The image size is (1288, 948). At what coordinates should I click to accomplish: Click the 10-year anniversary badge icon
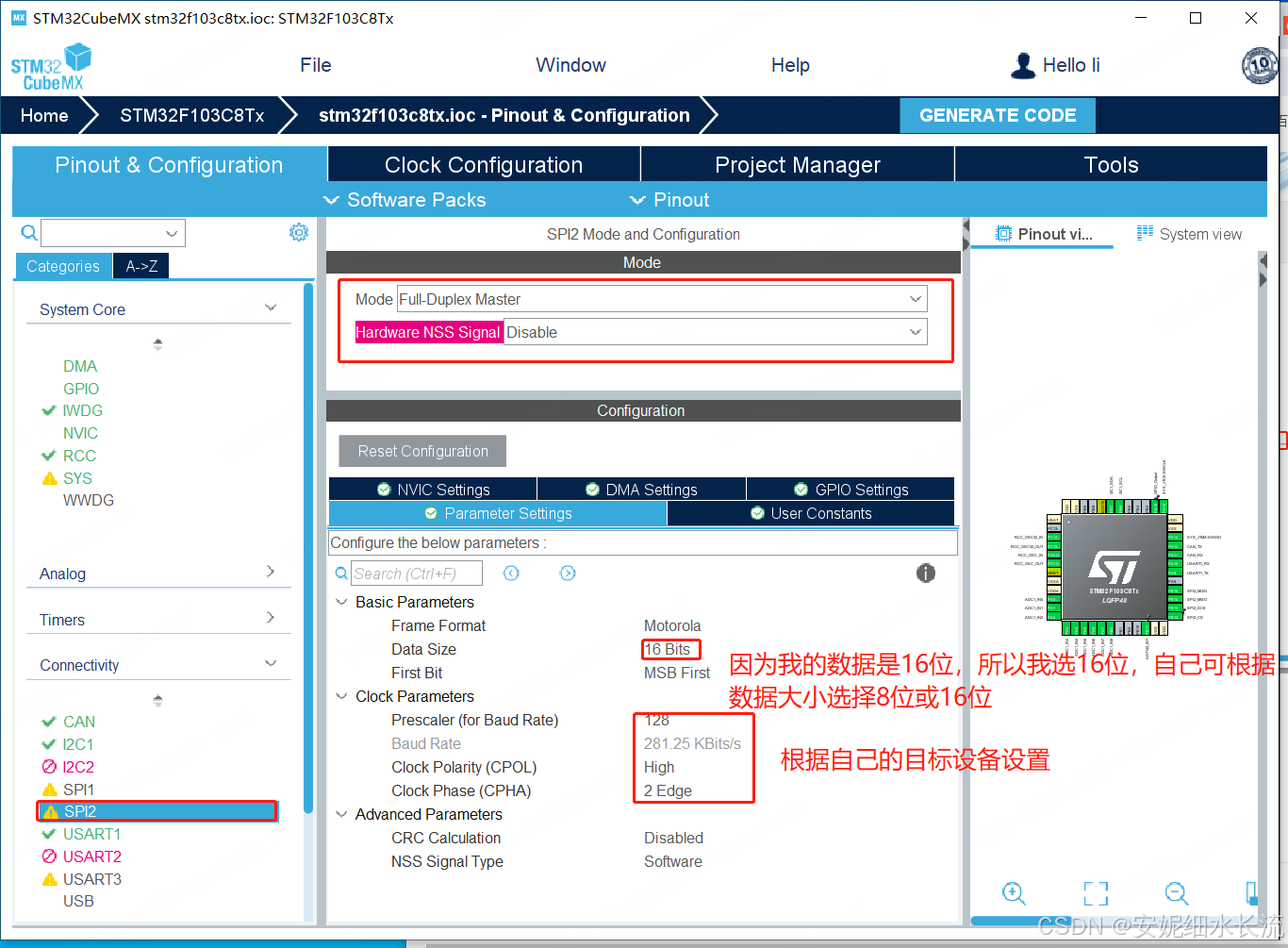click(1260, 66)
